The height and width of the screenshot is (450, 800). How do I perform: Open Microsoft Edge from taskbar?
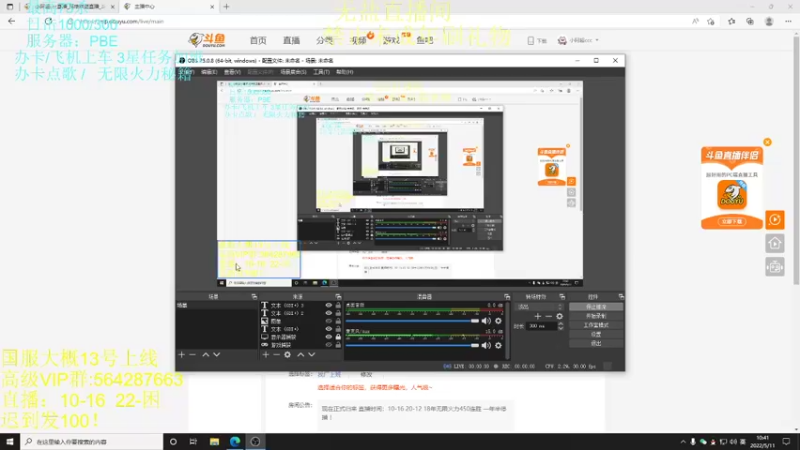click(x=235, y=442)
